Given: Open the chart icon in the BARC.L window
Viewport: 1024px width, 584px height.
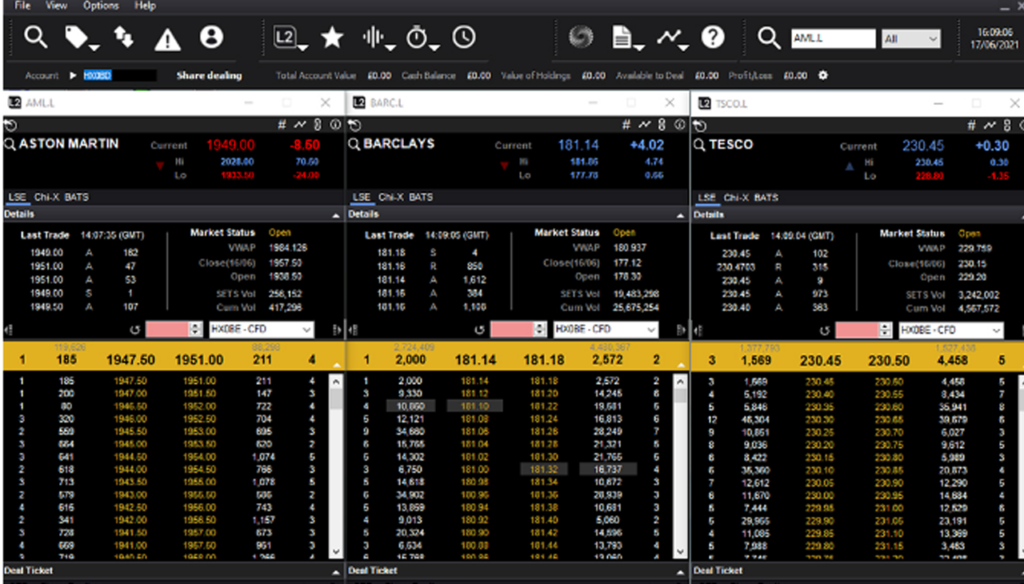Looking at the screenshot, I should point(645,124).
